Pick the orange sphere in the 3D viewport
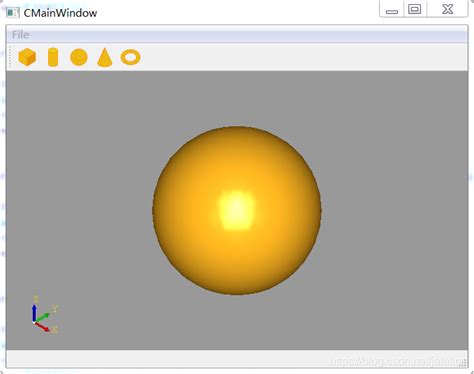The image size is (474, 374). (237, 210)
